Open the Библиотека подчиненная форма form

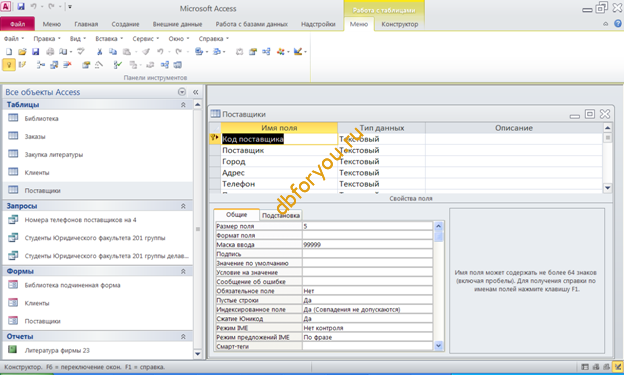(x=72, y=285)
